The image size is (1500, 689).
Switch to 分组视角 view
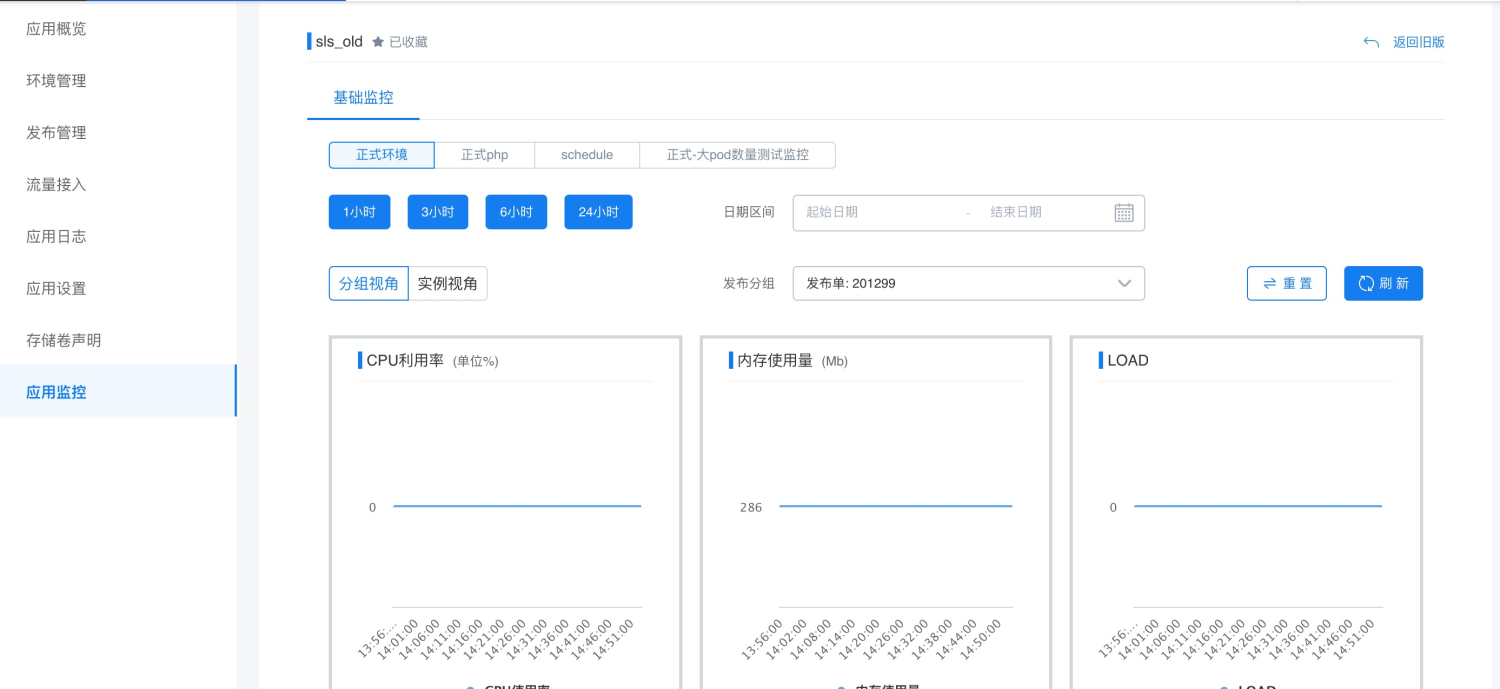(369, 283)
